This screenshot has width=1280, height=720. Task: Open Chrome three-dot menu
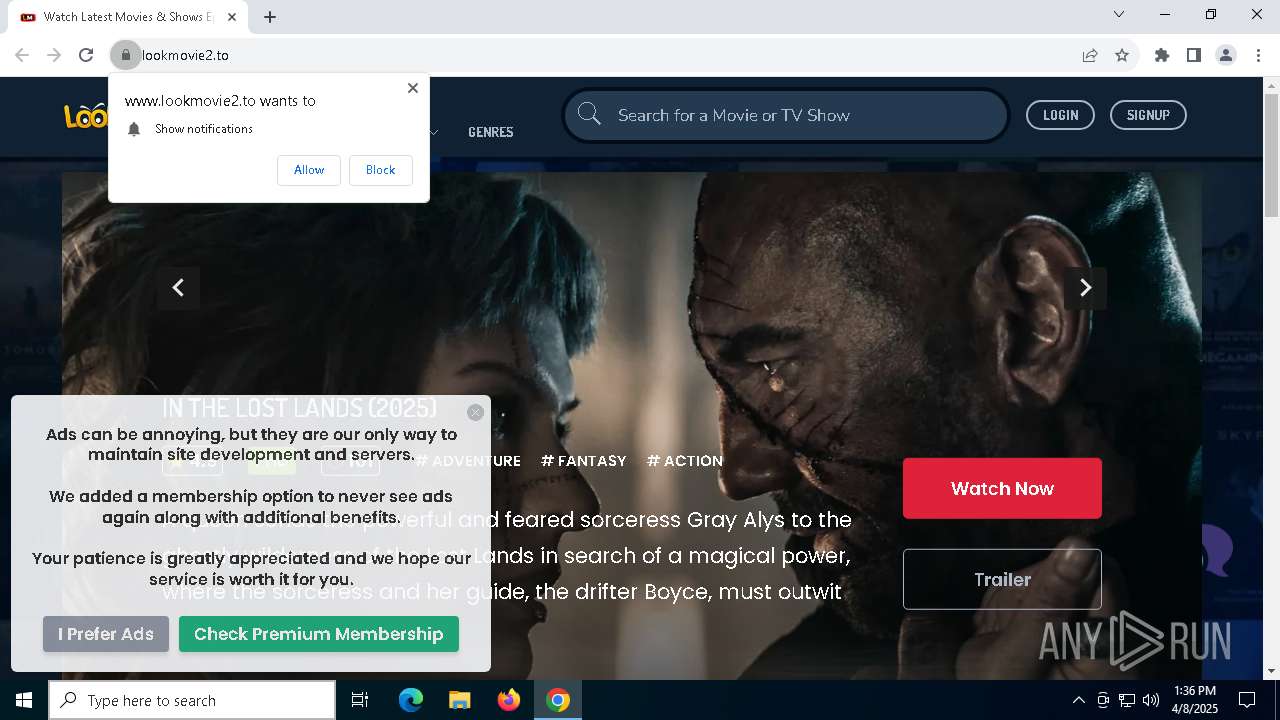[x=1258, y=55]
